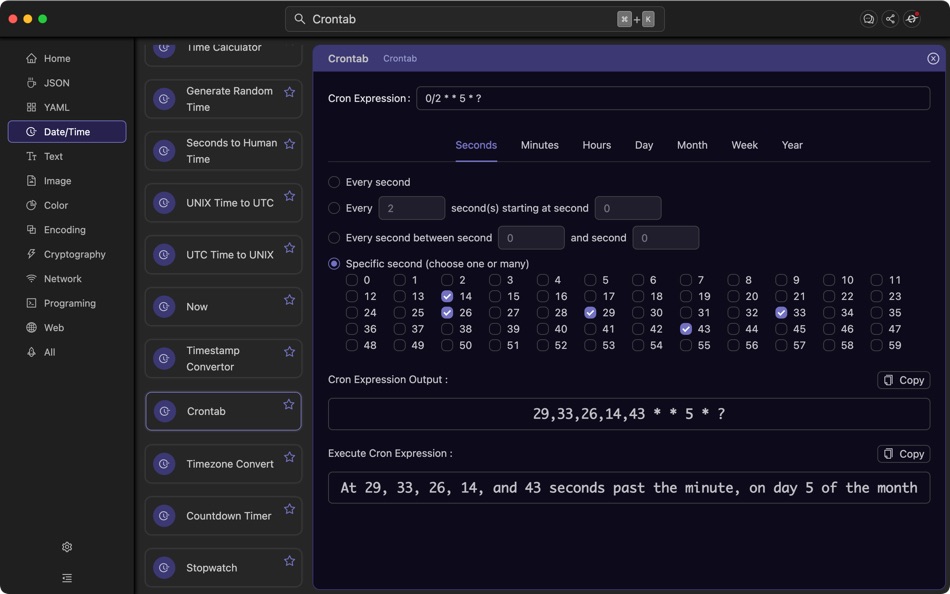Uncheck second 14
This screenshot has height=594, width=950.
(x=447, y=296)
